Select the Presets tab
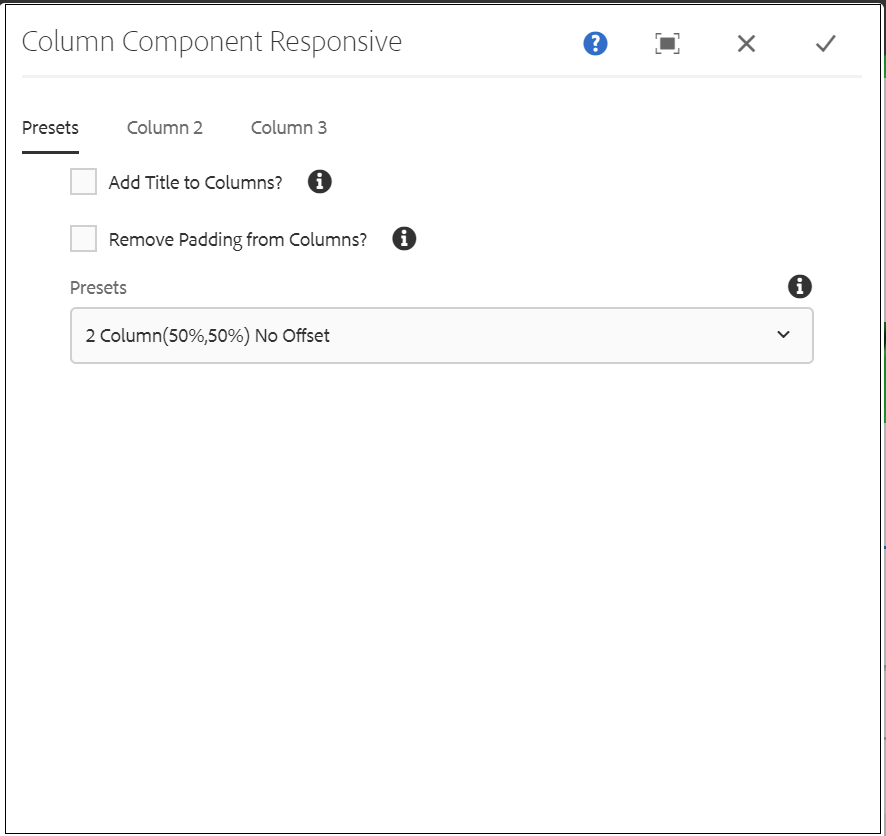Image resolution: width=886 pixels, height=836 pixels. [50, 127]
